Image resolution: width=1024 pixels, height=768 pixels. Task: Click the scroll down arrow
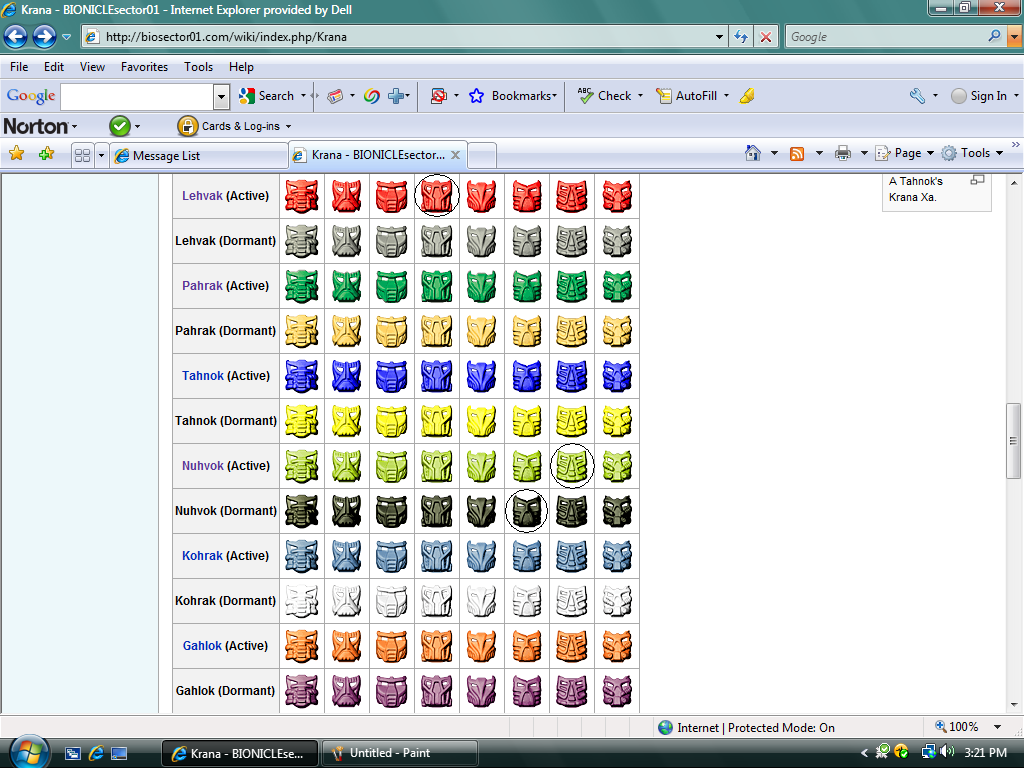click(x=1014, y=705)
